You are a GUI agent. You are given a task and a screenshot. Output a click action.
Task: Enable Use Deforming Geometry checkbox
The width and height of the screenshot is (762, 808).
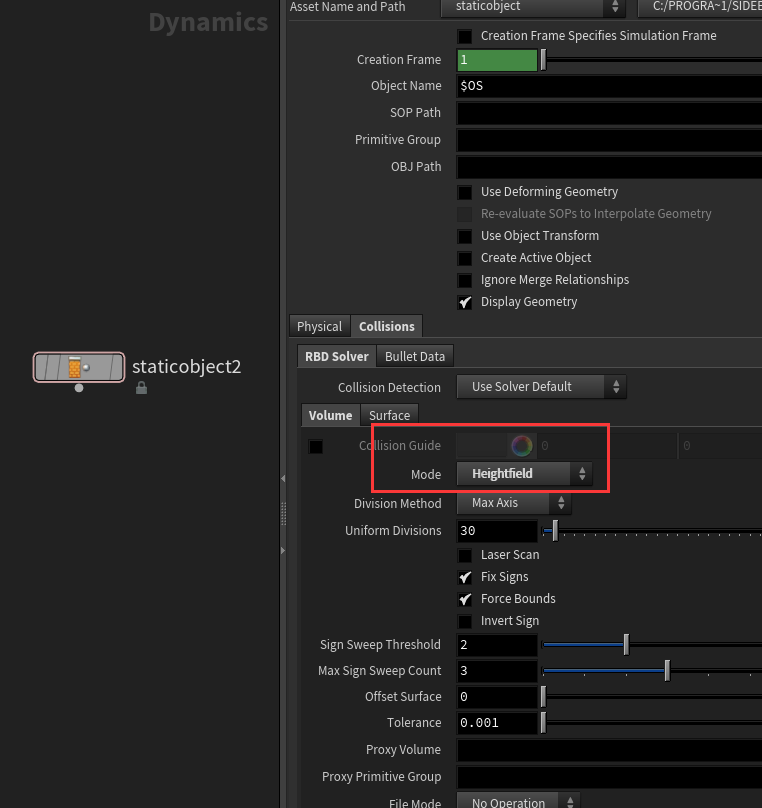click(465, 192)
